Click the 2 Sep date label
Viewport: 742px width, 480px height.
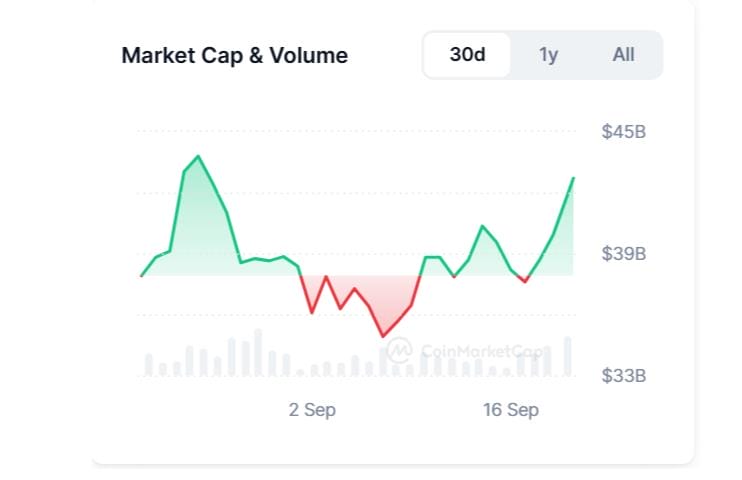click(x=312, y=410)
